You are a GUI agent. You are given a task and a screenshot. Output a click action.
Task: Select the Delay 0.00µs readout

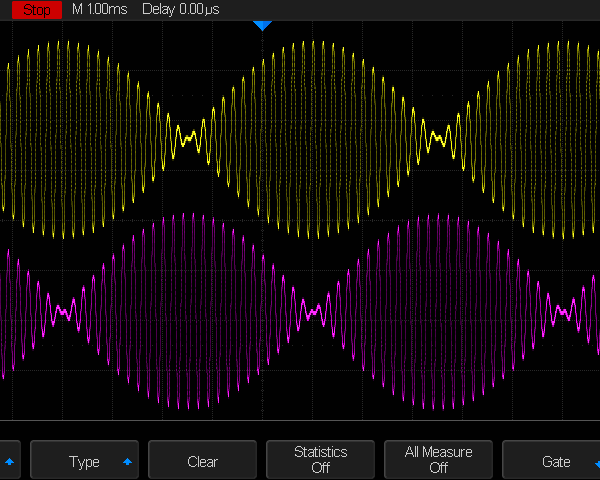click(x=179, y=9)
